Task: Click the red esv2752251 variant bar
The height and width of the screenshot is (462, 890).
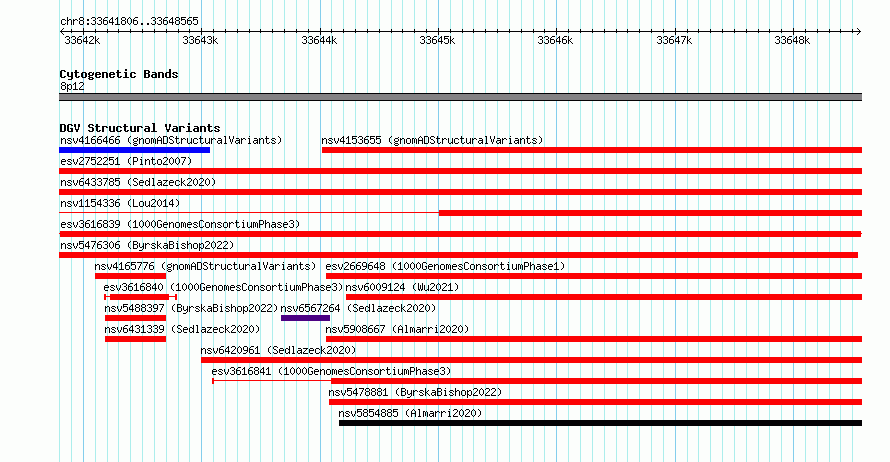Action: tap(461, 171)
